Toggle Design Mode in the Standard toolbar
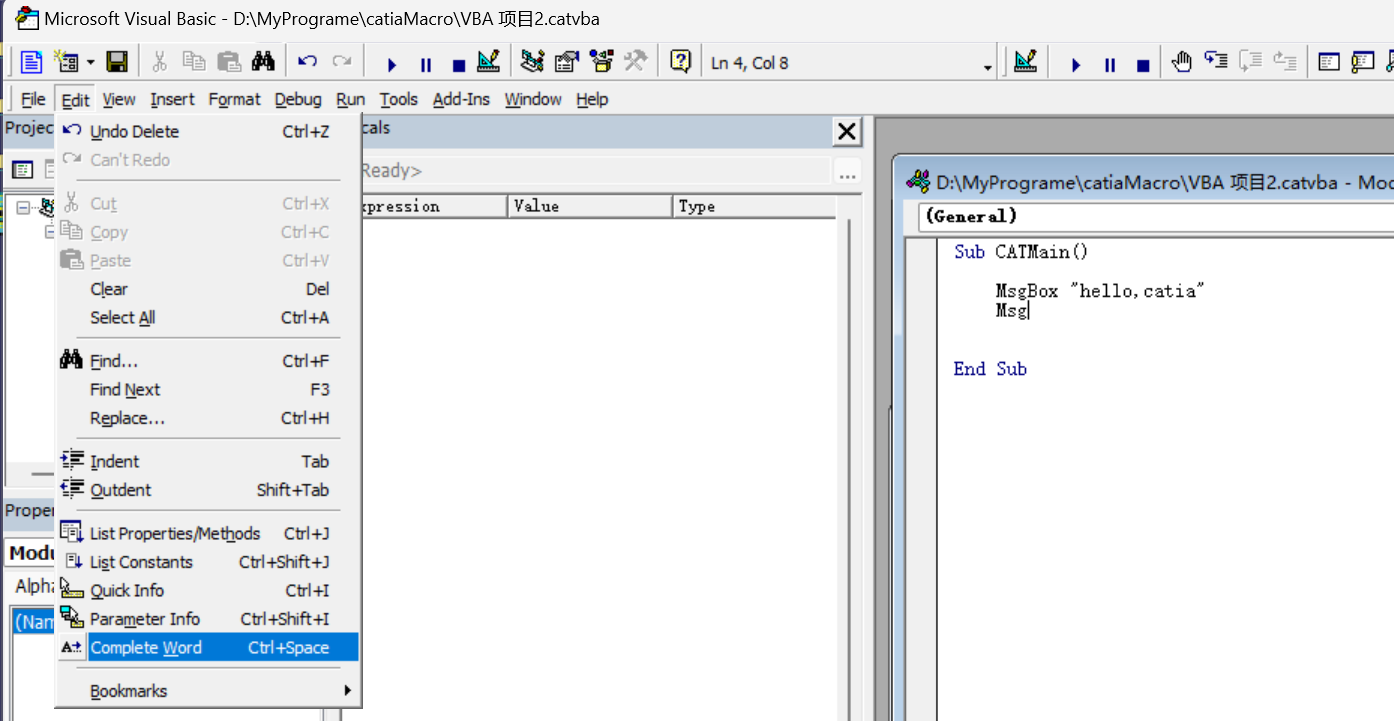This screenshot has width=1394, height=721. tap(488, 62)
